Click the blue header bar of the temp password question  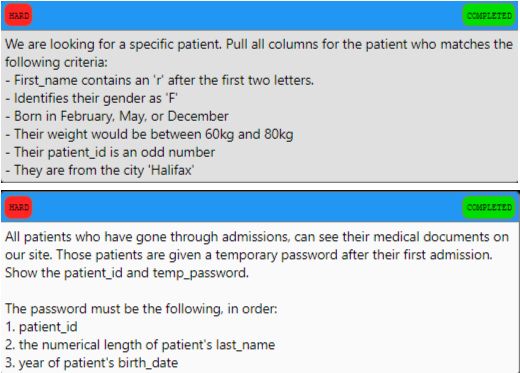coord(259,207)
